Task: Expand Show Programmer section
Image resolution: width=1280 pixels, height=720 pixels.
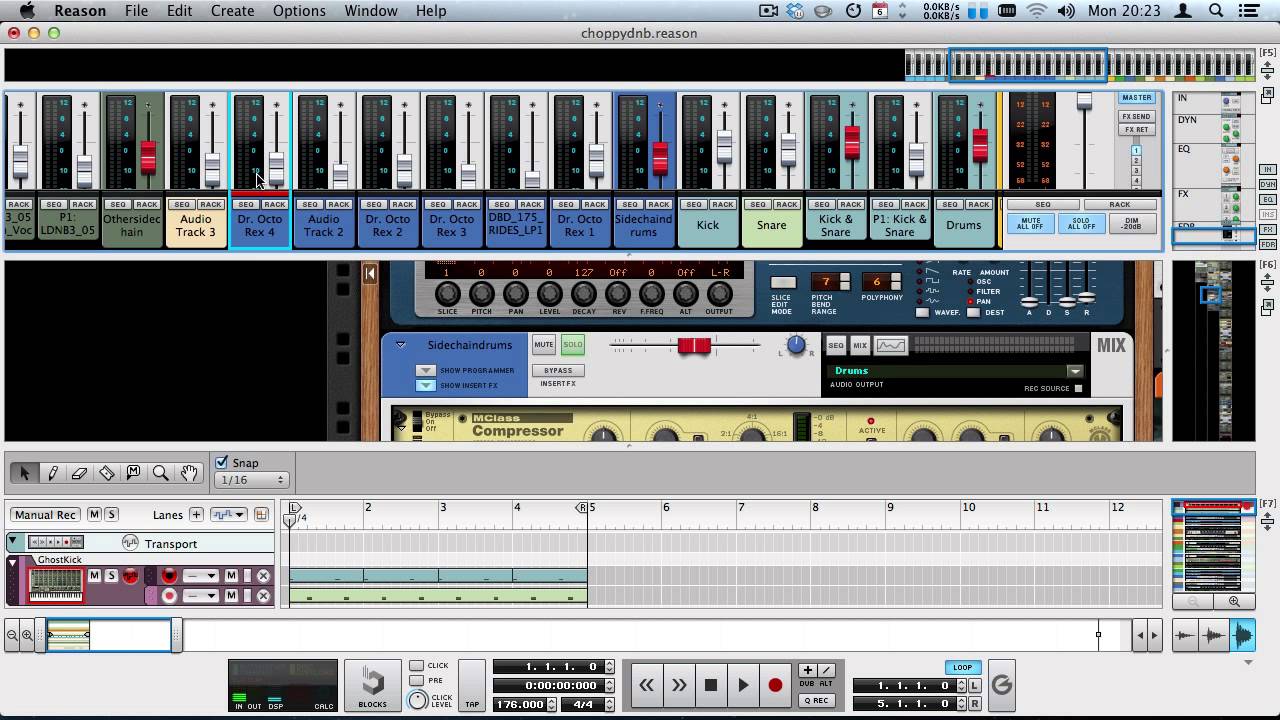Action: [x=425, y=371]
